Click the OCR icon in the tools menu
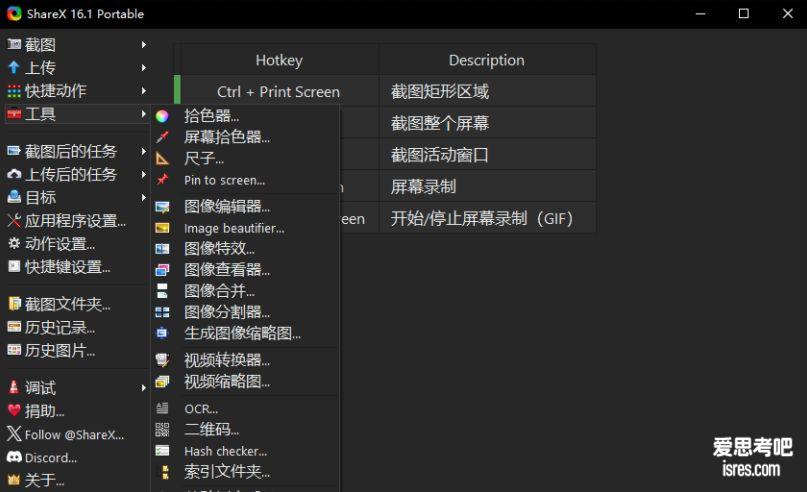The image size is (807, 492). click(x=162, y=409)
